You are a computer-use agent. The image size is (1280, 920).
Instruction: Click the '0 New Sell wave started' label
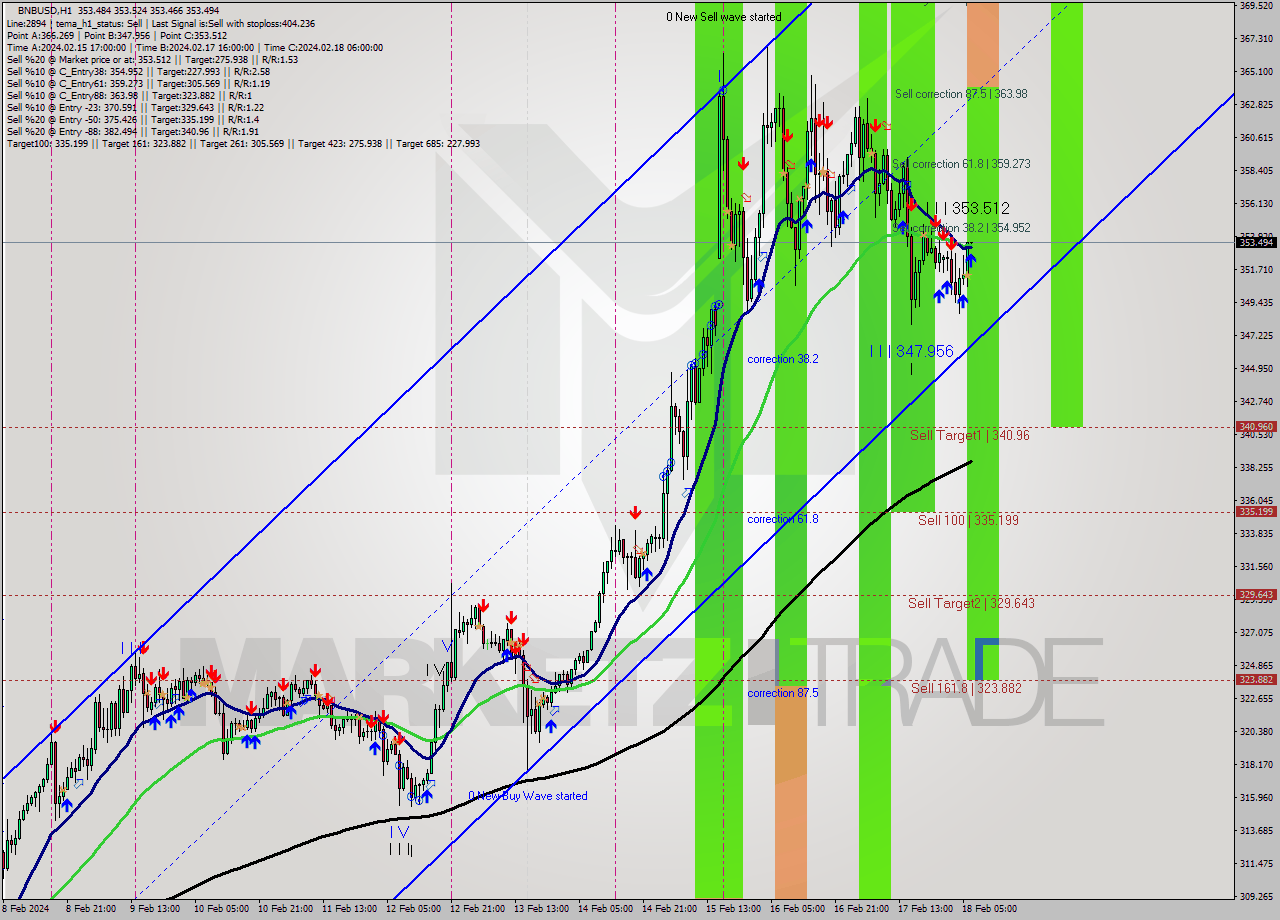724,17
